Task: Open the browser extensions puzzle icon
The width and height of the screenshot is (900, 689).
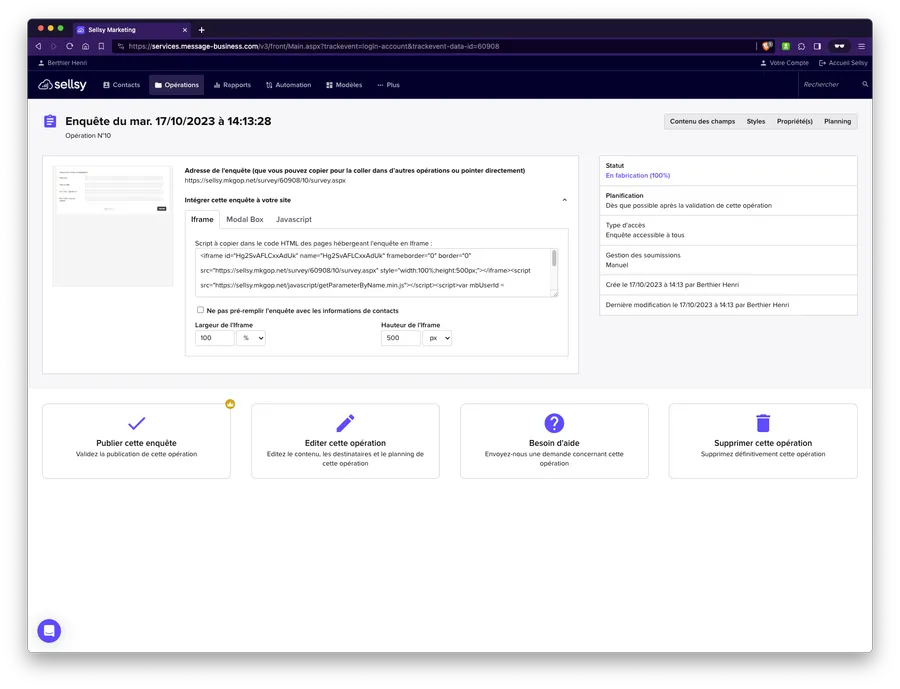Action: point(801,46)
